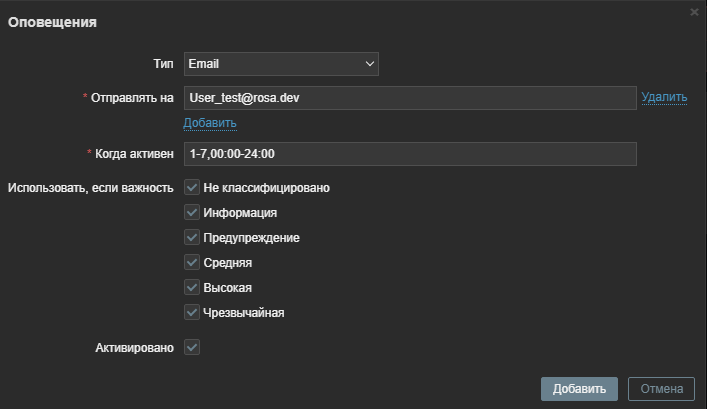
Task: Disable the Предупреждение severity checkbox
Action: point(192,237)
